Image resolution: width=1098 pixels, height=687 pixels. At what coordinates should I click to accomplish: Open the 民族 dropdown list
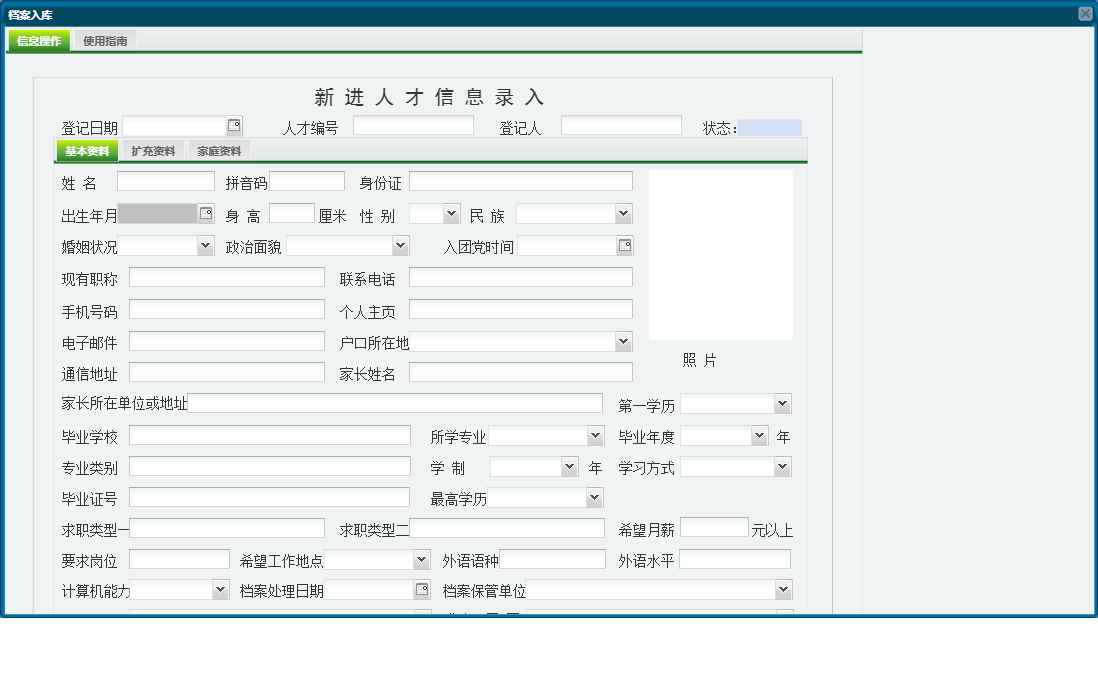[x=622, y=213]
